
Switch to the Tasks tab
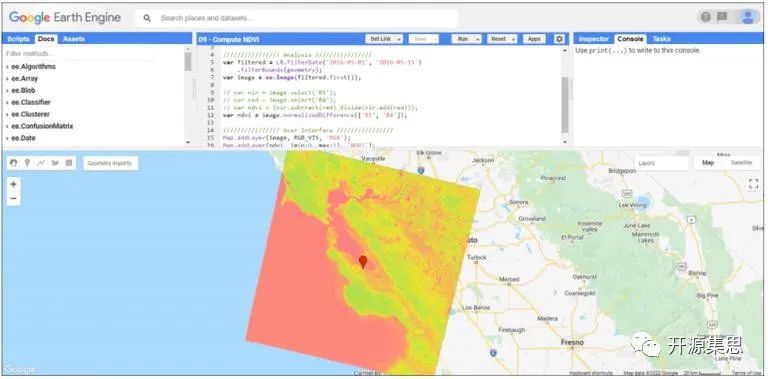[x=661, y=39]
